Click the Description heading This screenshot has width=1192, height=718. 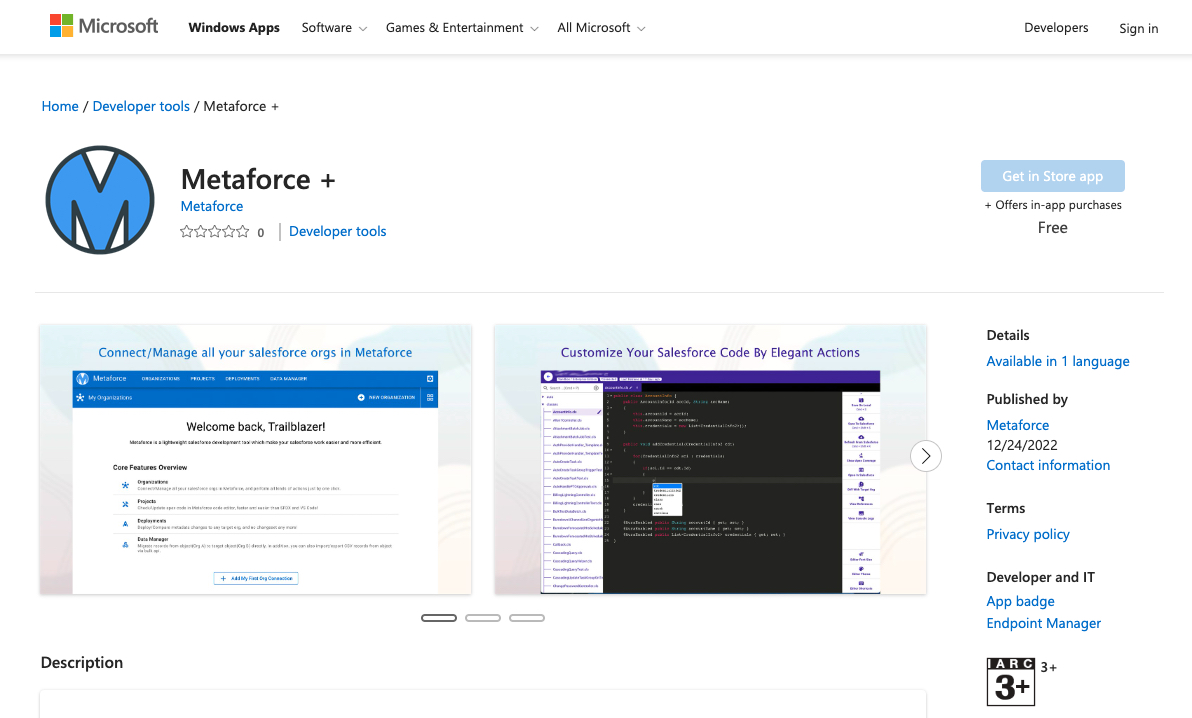click(x=82, y=662)
